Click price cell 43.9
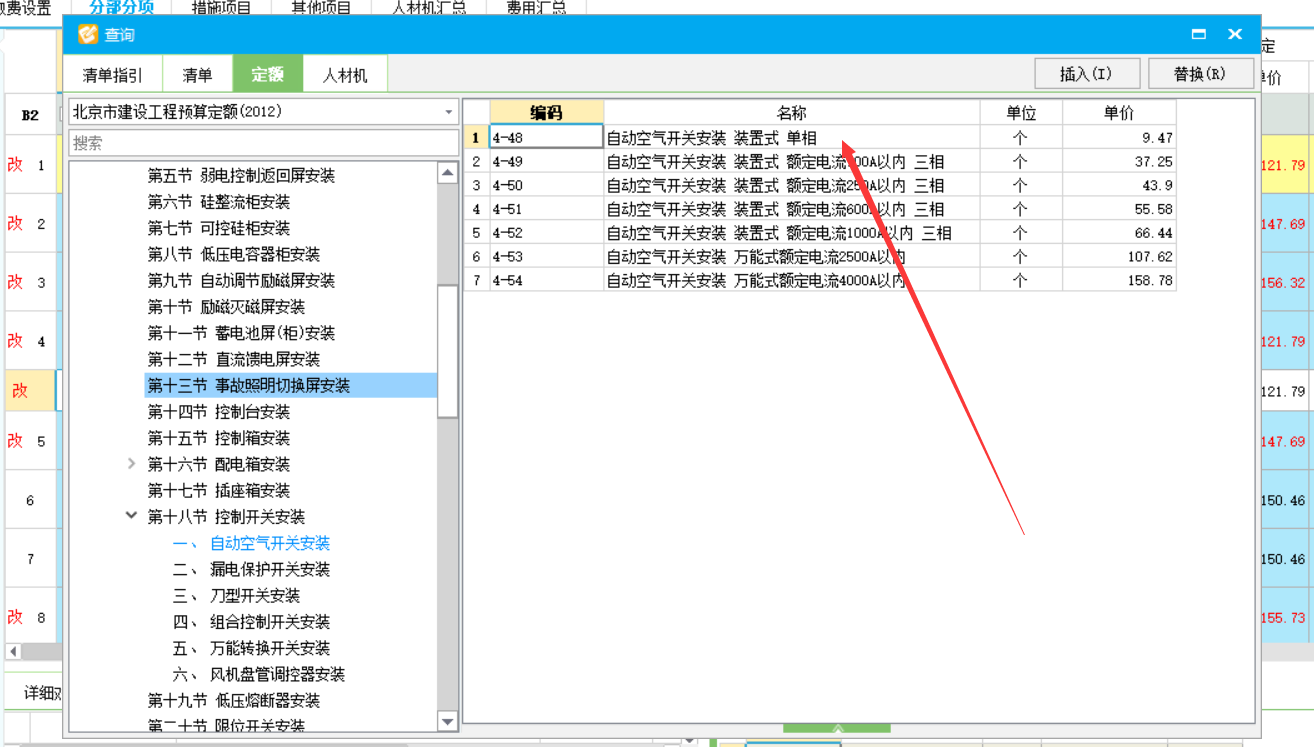1314x747 pixels. (x=1119, y=185)
